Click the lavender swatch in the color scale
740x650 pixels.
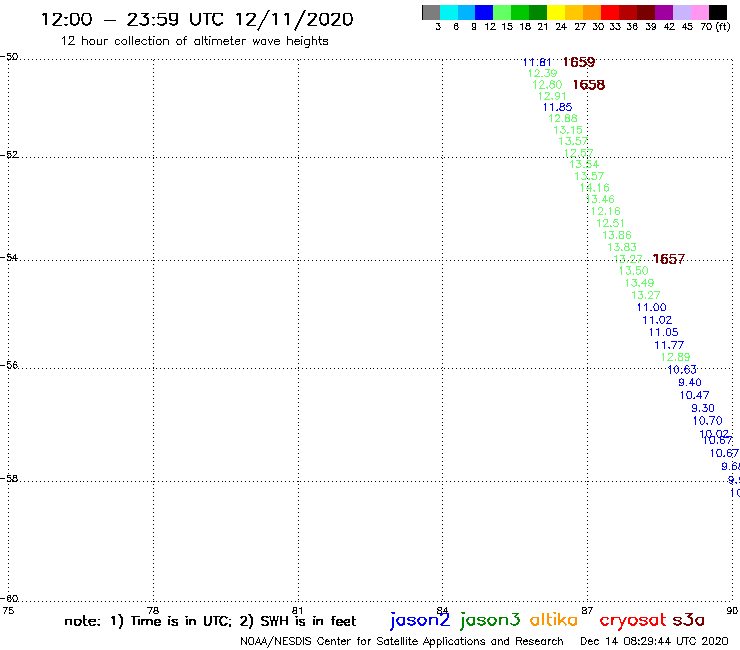[x=682, y=12]
